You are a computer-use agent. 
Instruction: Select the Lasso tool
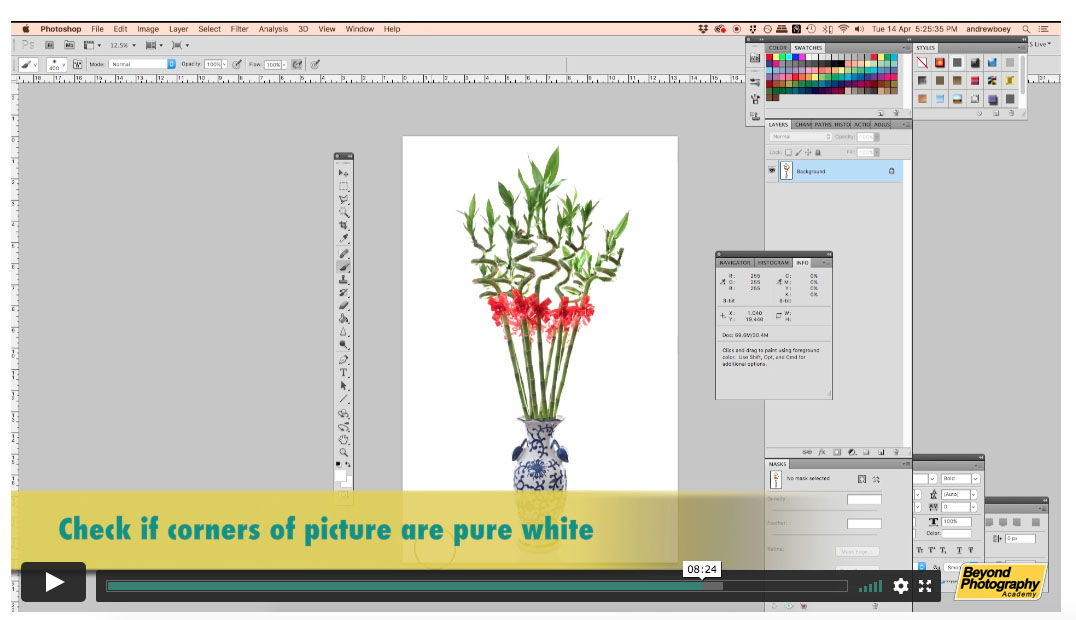click(x=343, y=199)
